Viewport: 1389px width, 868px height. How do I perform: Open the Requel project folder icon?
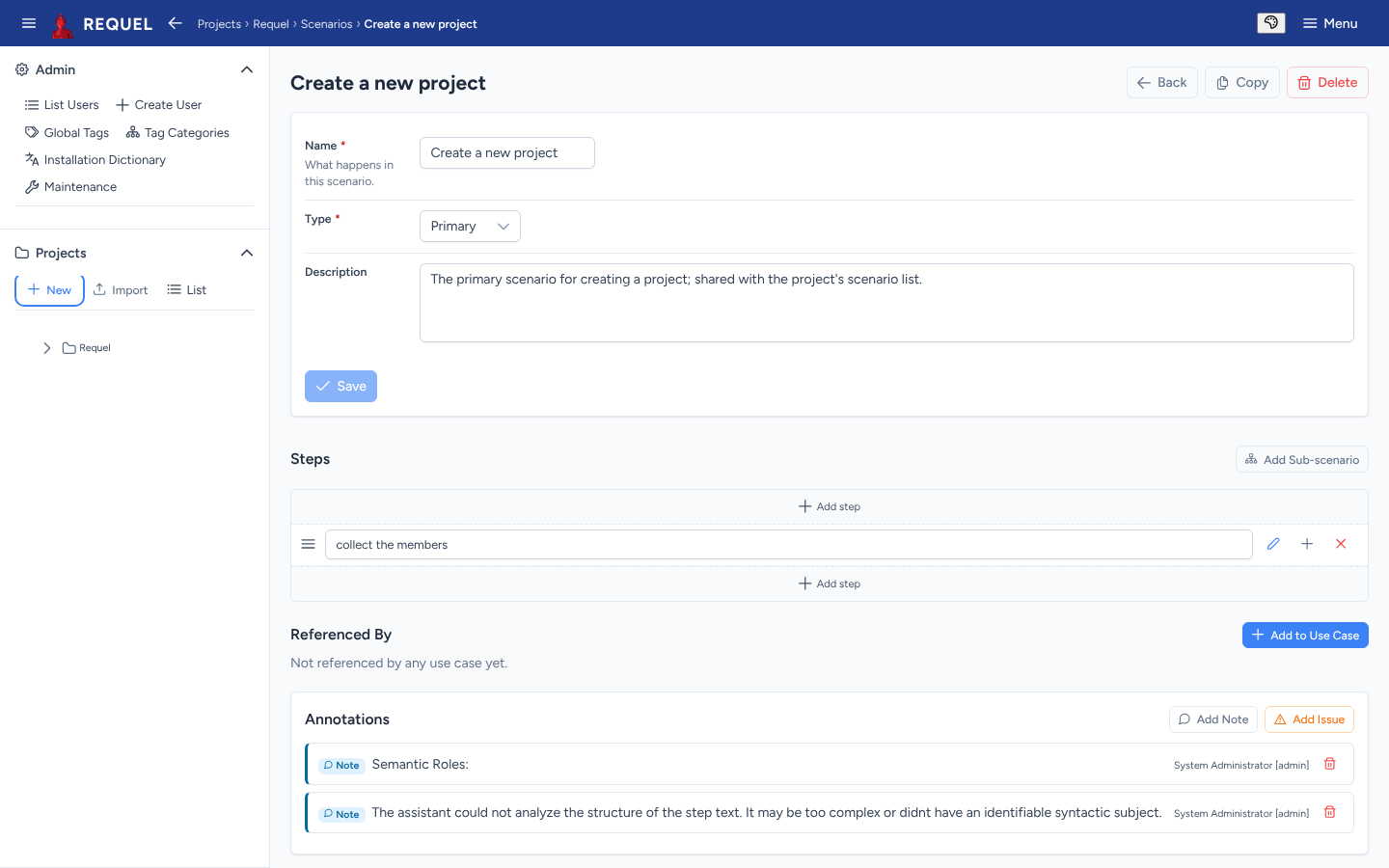69,348
